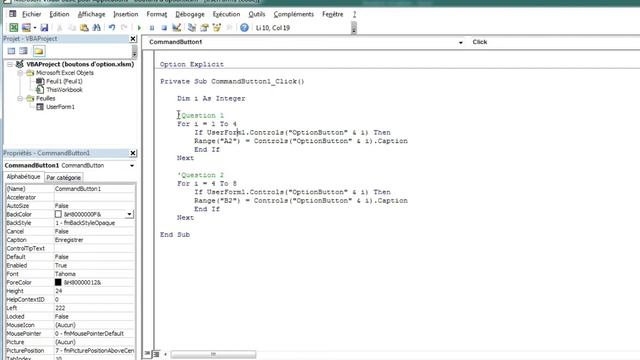Switch to the Alphabétique properties tab
This screenshot has width=640, height=360.
(23, 177)
